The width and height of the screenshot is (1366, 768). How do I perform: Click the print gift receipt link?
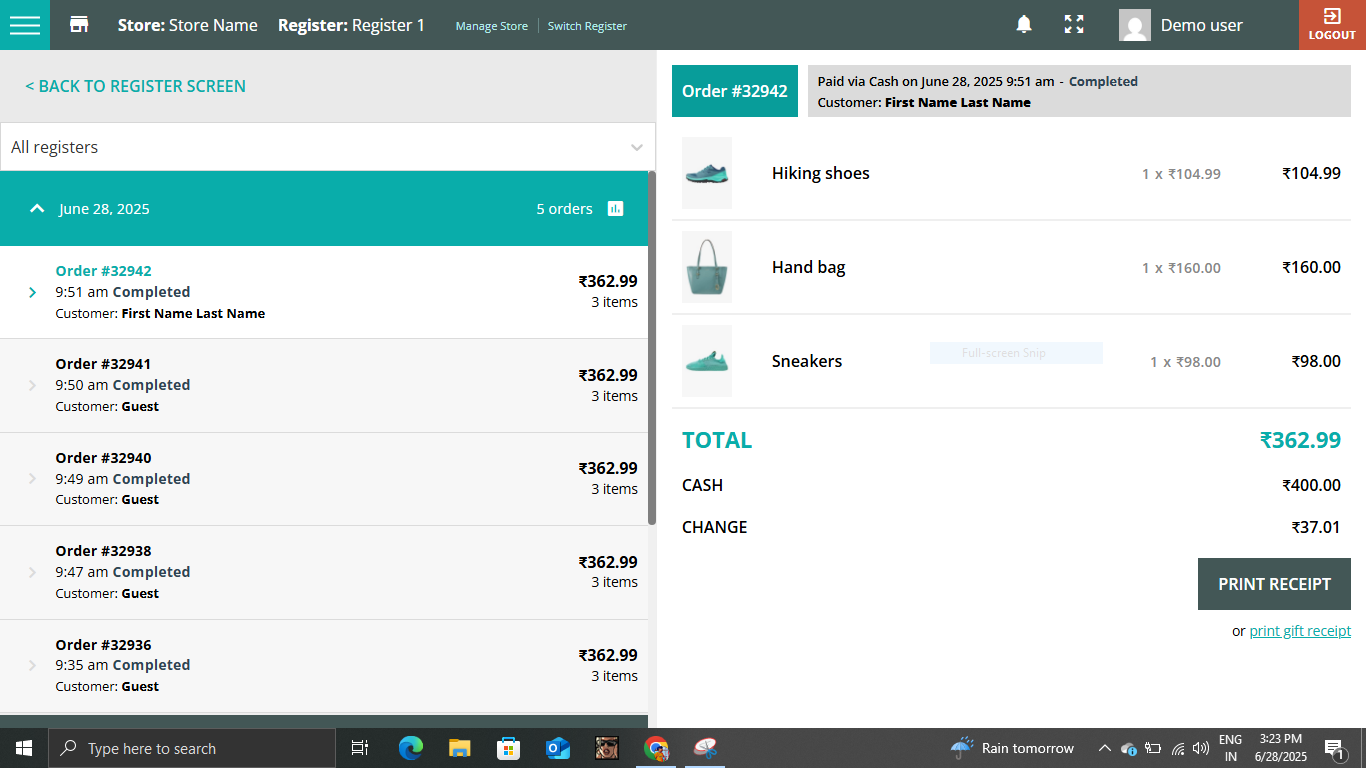tap(1300, 631)
